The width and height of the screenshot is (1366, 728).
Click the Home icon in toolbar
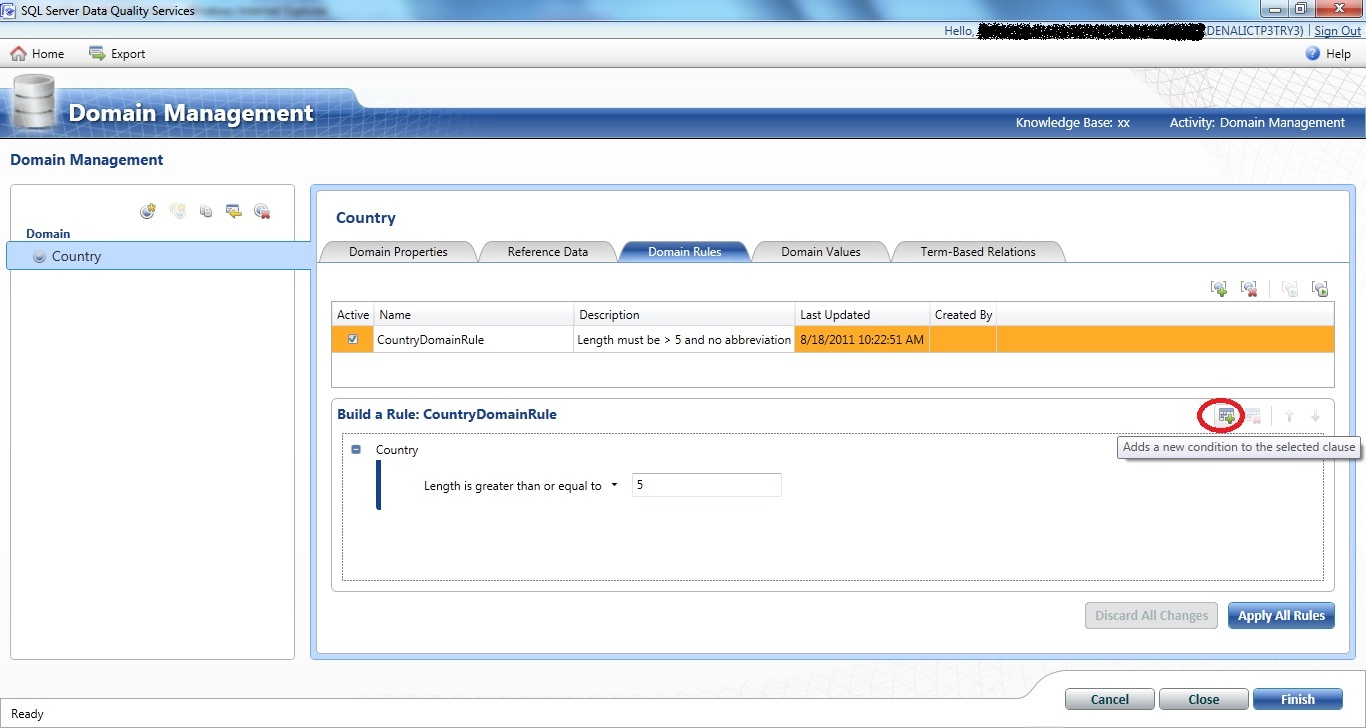click(18, 53)
